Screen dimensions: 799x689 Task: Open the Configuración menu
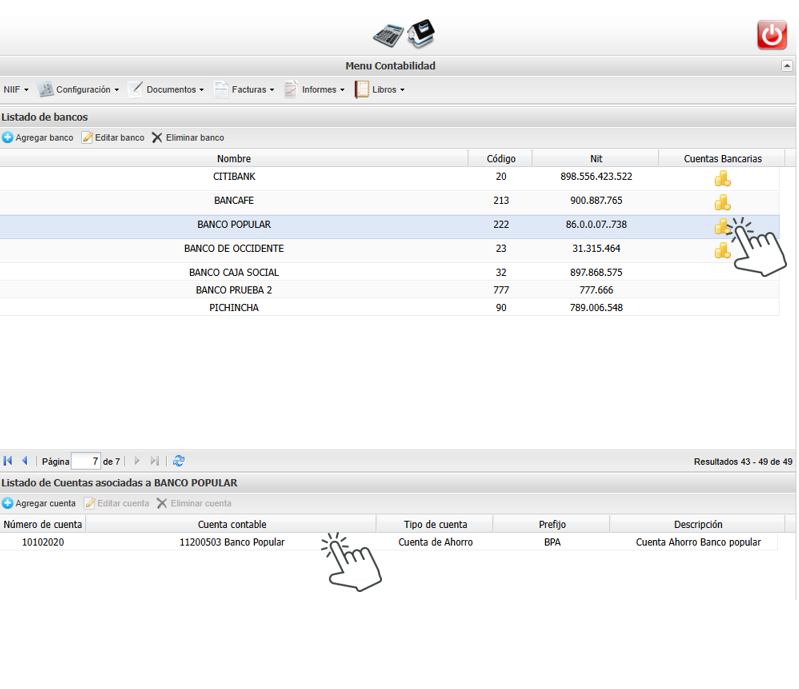click(x=78, y=90)
